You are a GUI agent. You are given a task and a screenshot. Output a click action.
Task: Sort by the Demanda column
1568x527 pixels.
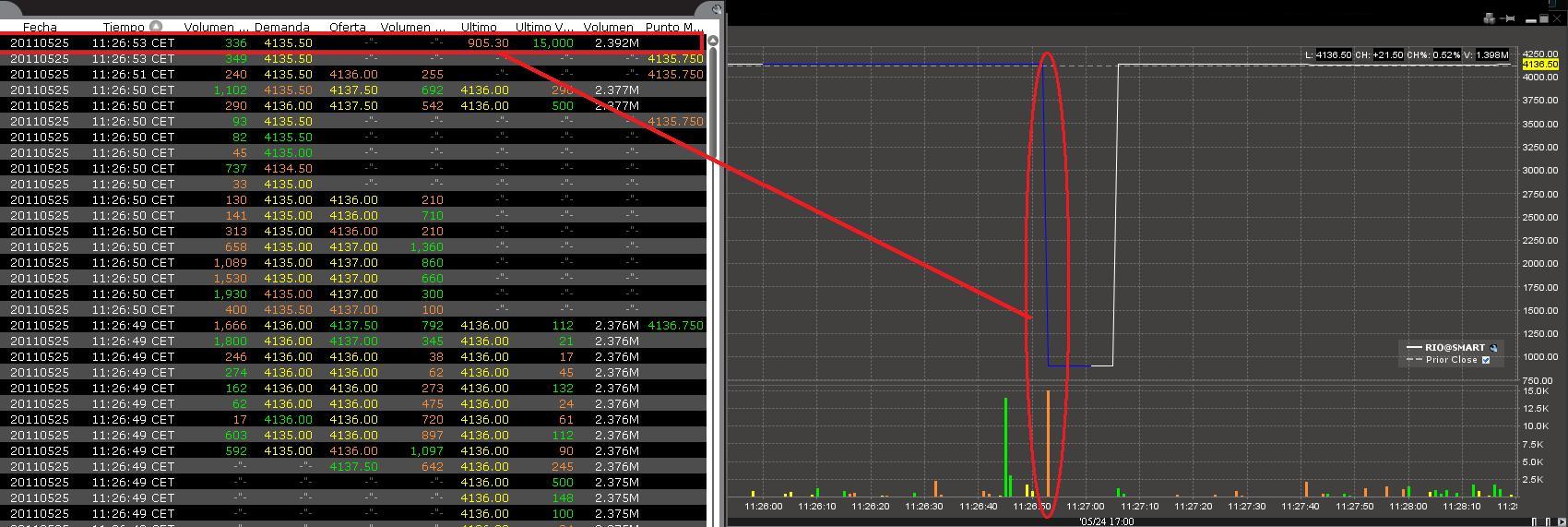pyautogui.click(x=282, y=28)
